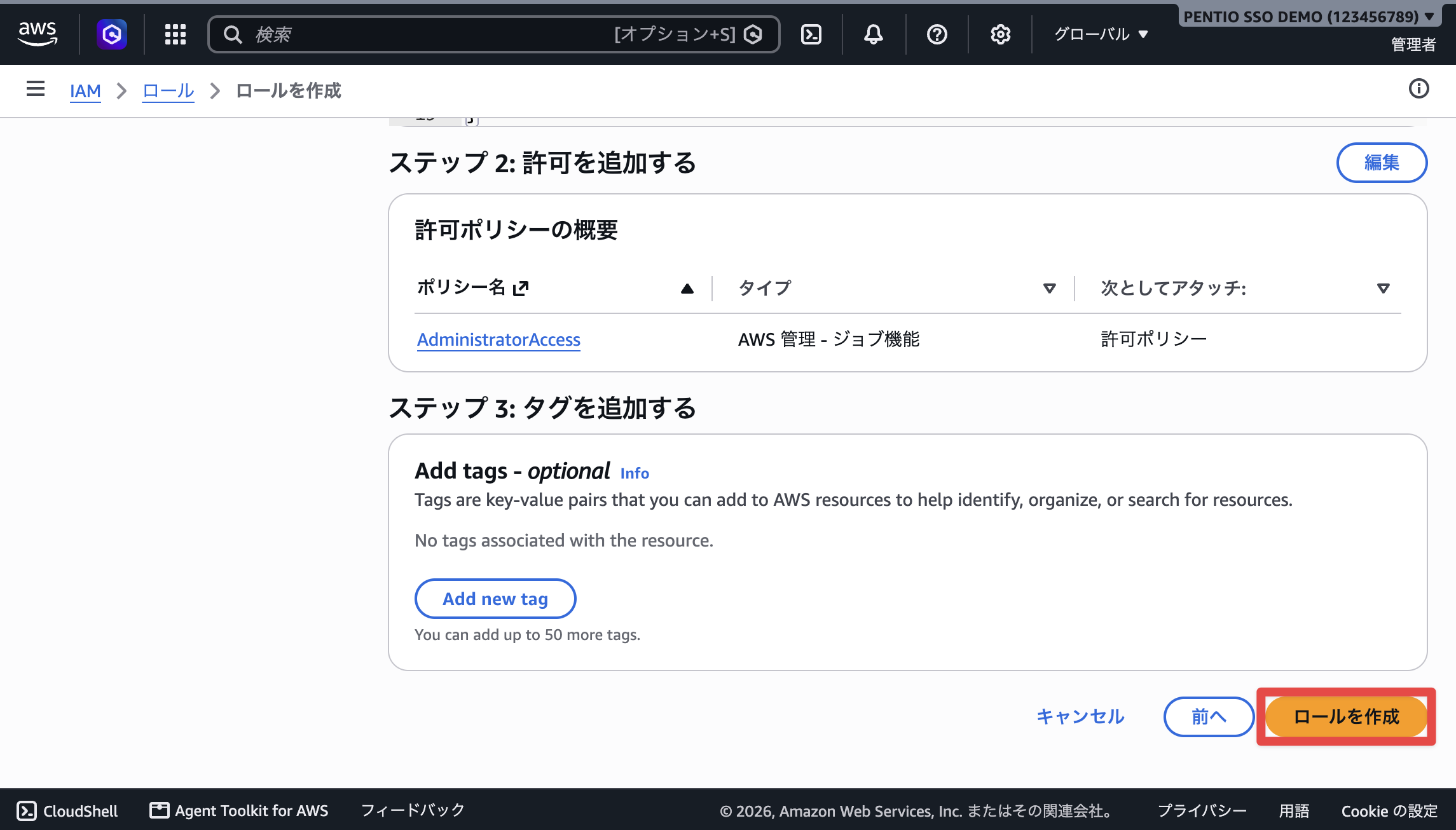This screenshot has width=1456, height=830.
Task: Click the 許可ポリシー cell in the table
Action: [1153, 339]
